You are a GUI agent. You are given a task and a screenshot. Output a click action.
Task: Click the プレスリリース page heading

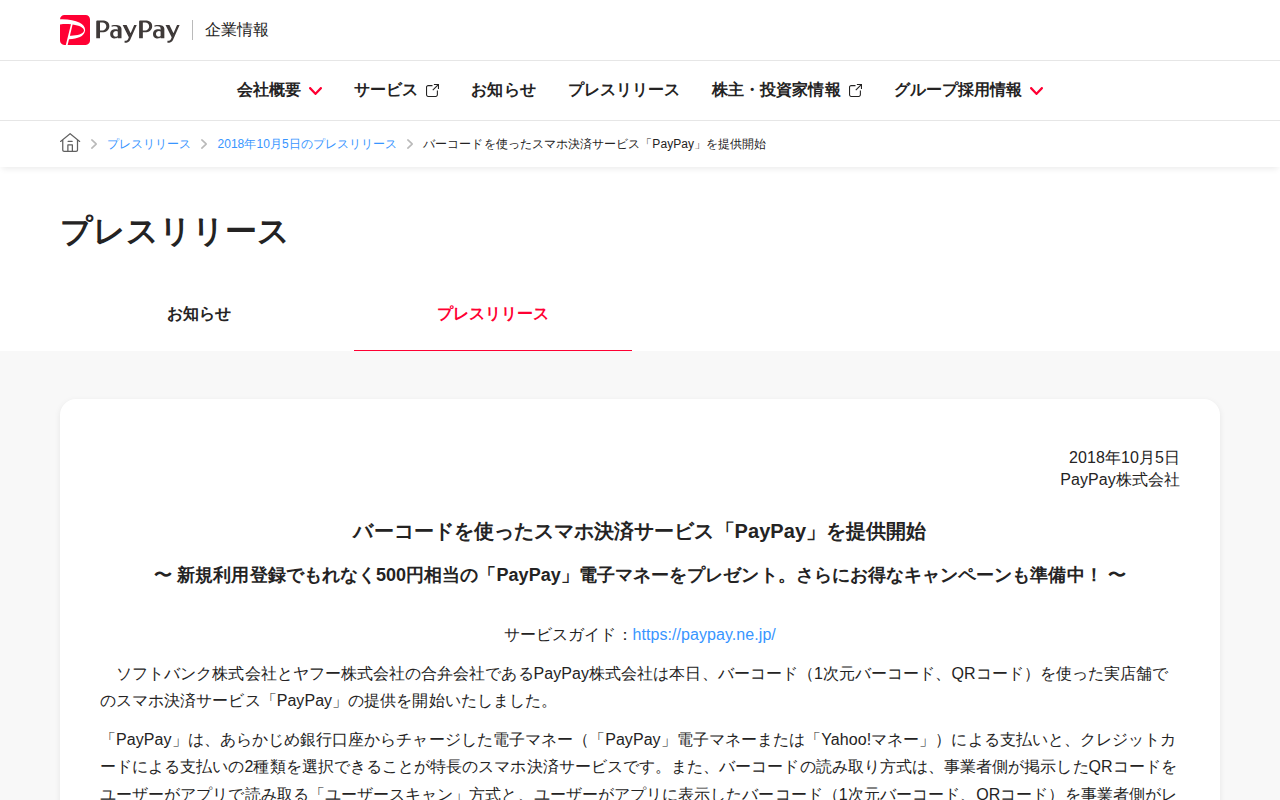(174, 232)
